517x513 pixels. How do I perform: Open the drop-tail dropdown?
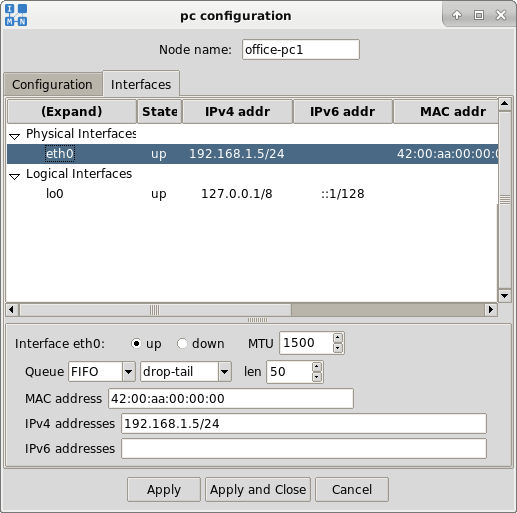coord(225,371)
